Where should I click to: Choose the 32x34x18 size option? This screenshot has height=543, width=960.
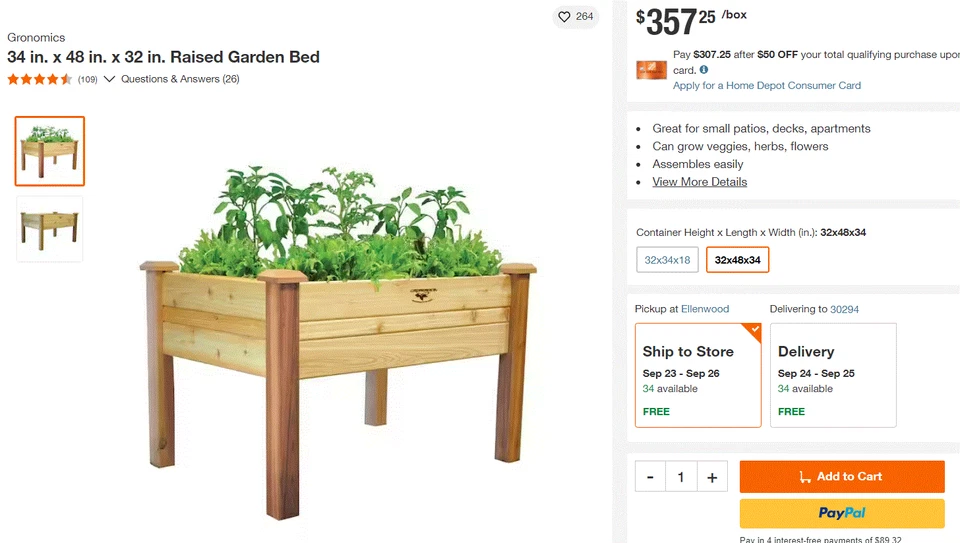click(x=667, y=260)
